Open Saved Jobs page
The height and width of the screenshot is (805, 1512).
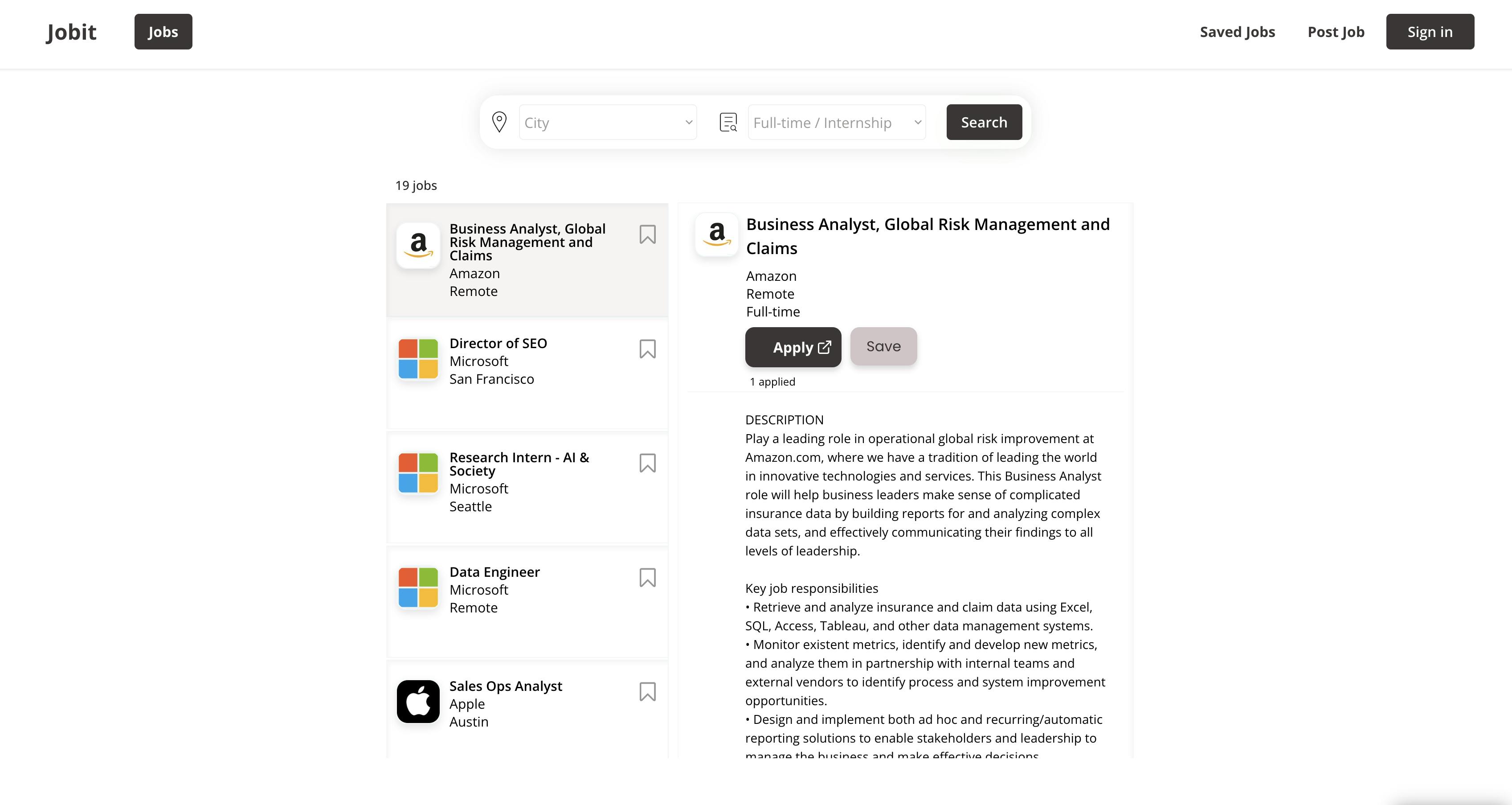click(1237, 32)
